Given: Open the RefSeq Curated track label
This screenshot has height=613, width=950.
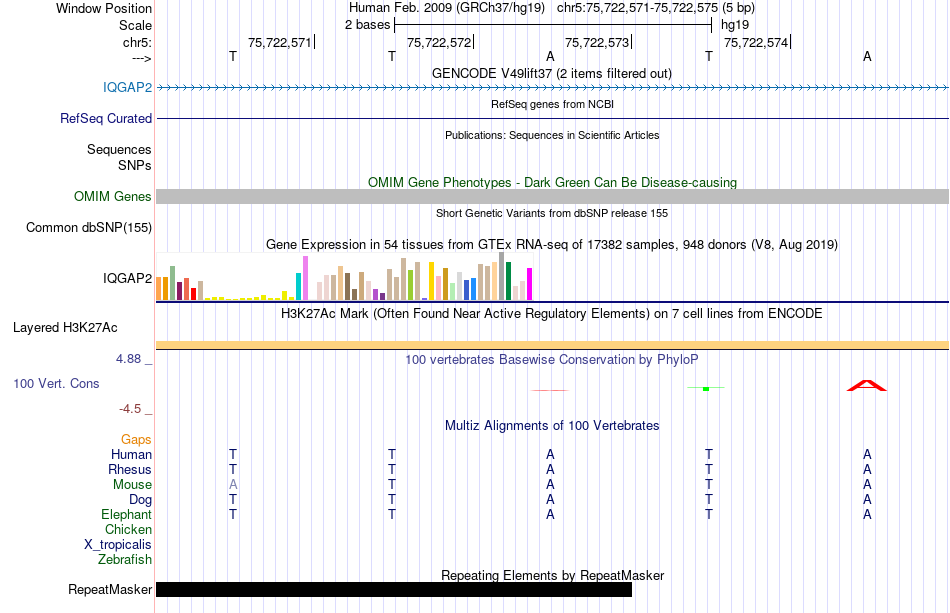Looking at the screenshot, I should click(105, 119).
